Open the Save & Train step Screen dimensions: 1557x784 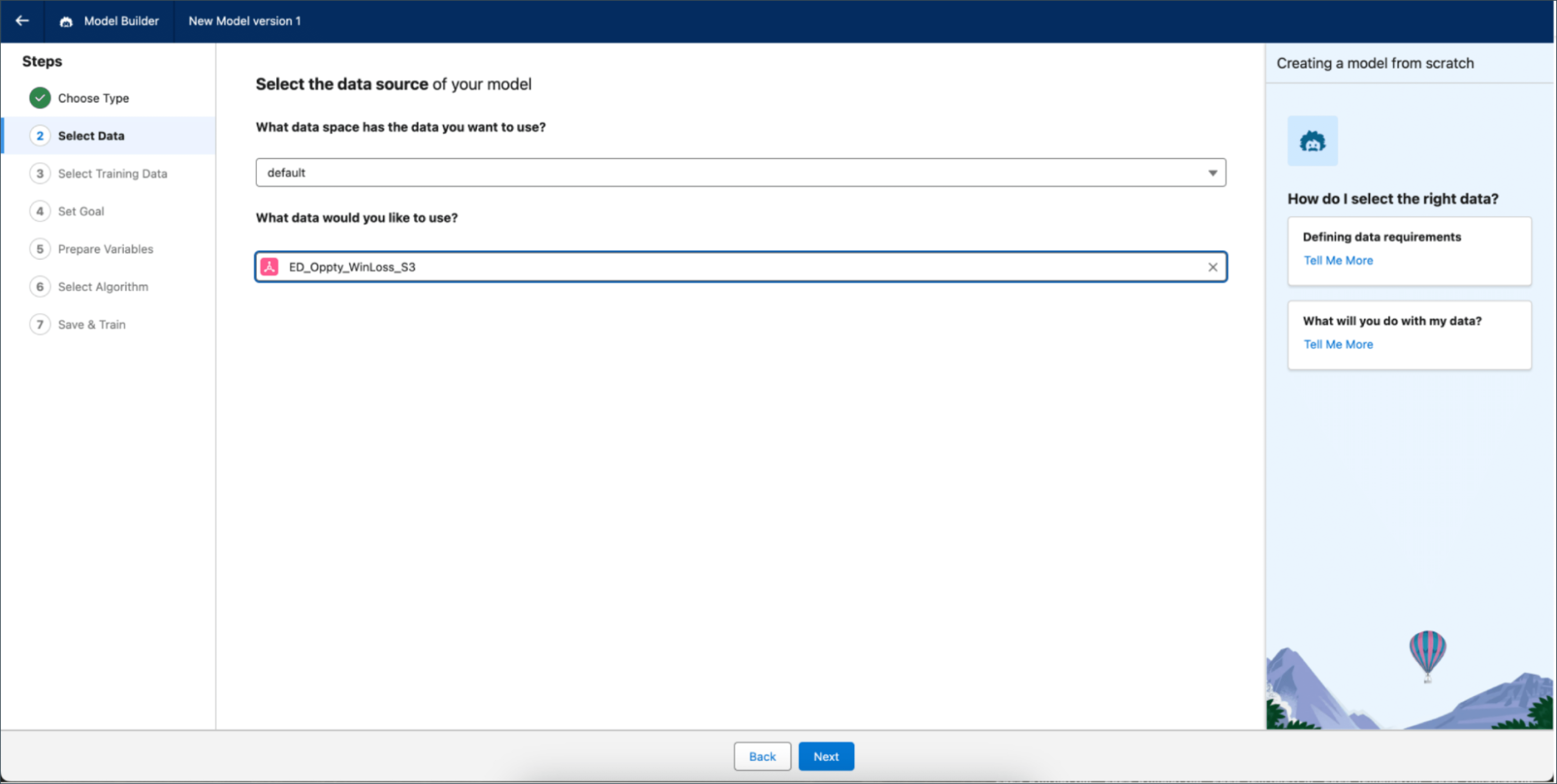point(92,324)
